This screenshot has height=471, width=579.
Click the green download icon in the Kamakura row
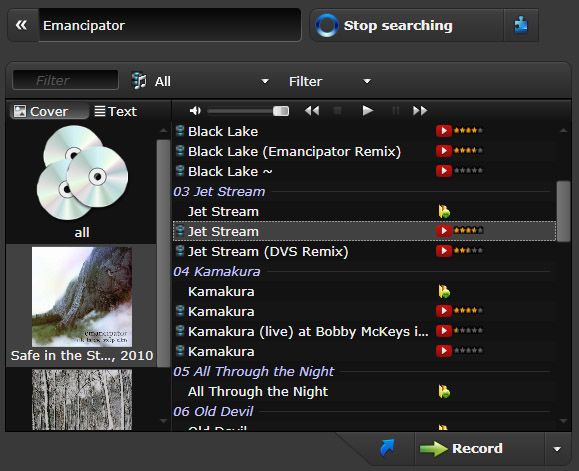(x=444, y=292)
